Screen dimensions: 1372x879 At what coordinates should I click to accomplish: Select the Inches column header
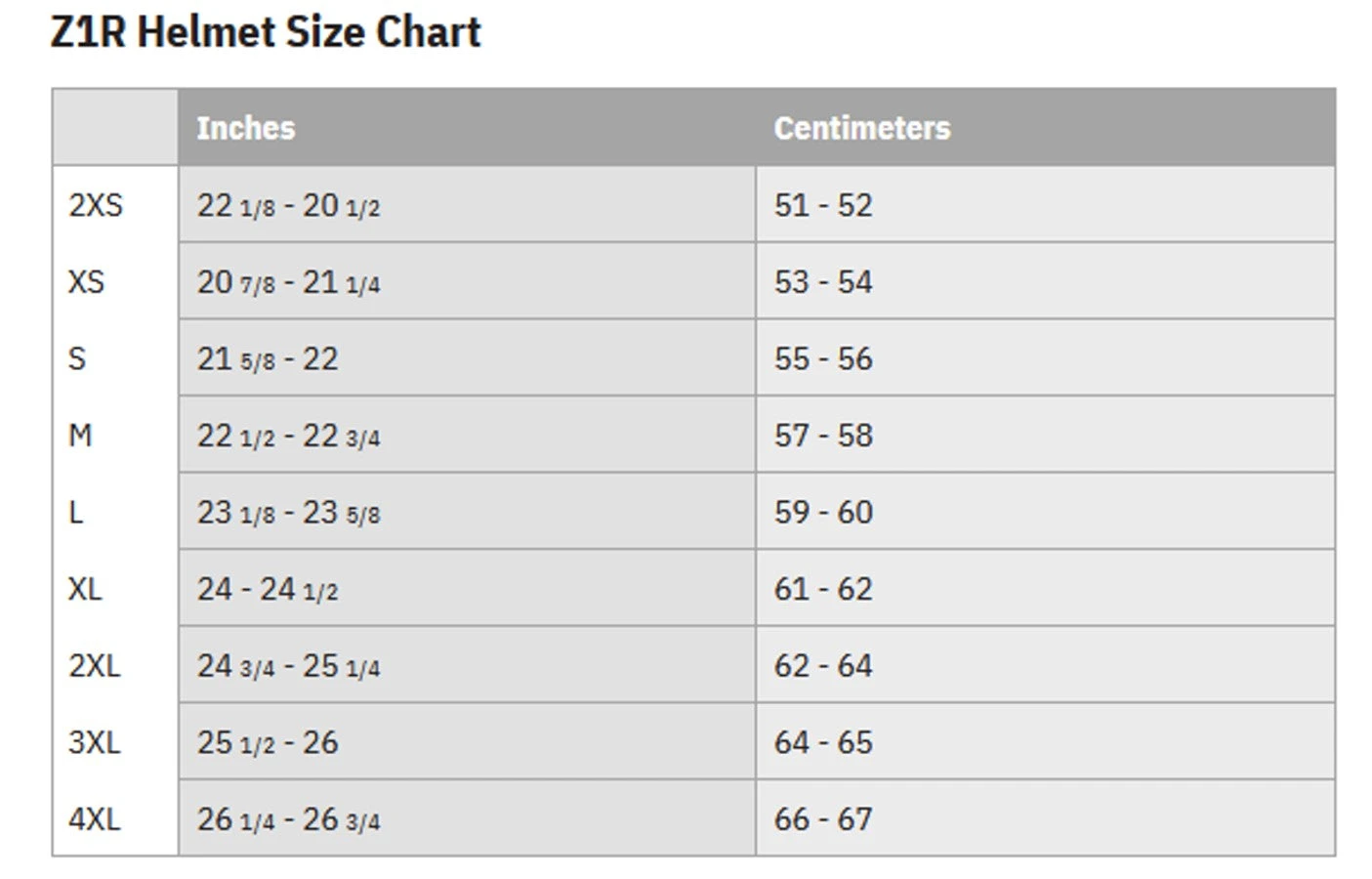tap(246, 128)
